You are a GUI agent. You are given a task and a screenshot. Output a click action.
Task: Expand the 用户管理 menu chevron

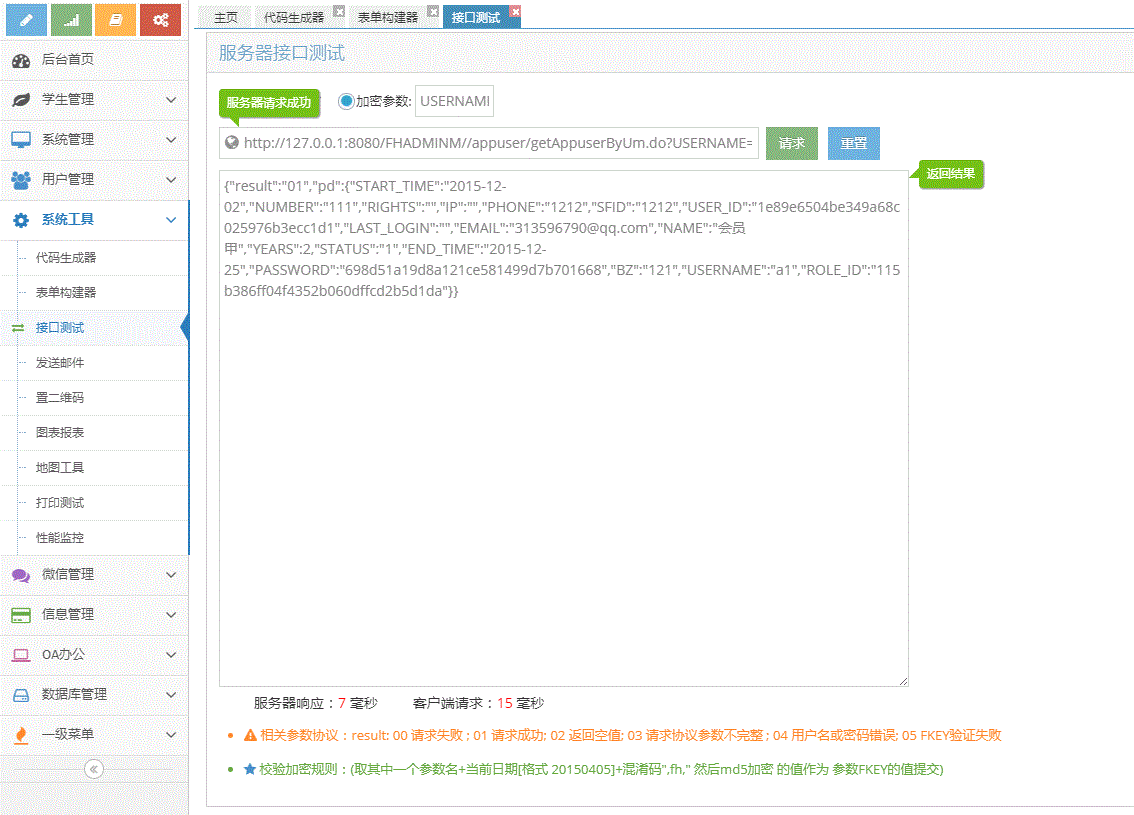[171, 179]
